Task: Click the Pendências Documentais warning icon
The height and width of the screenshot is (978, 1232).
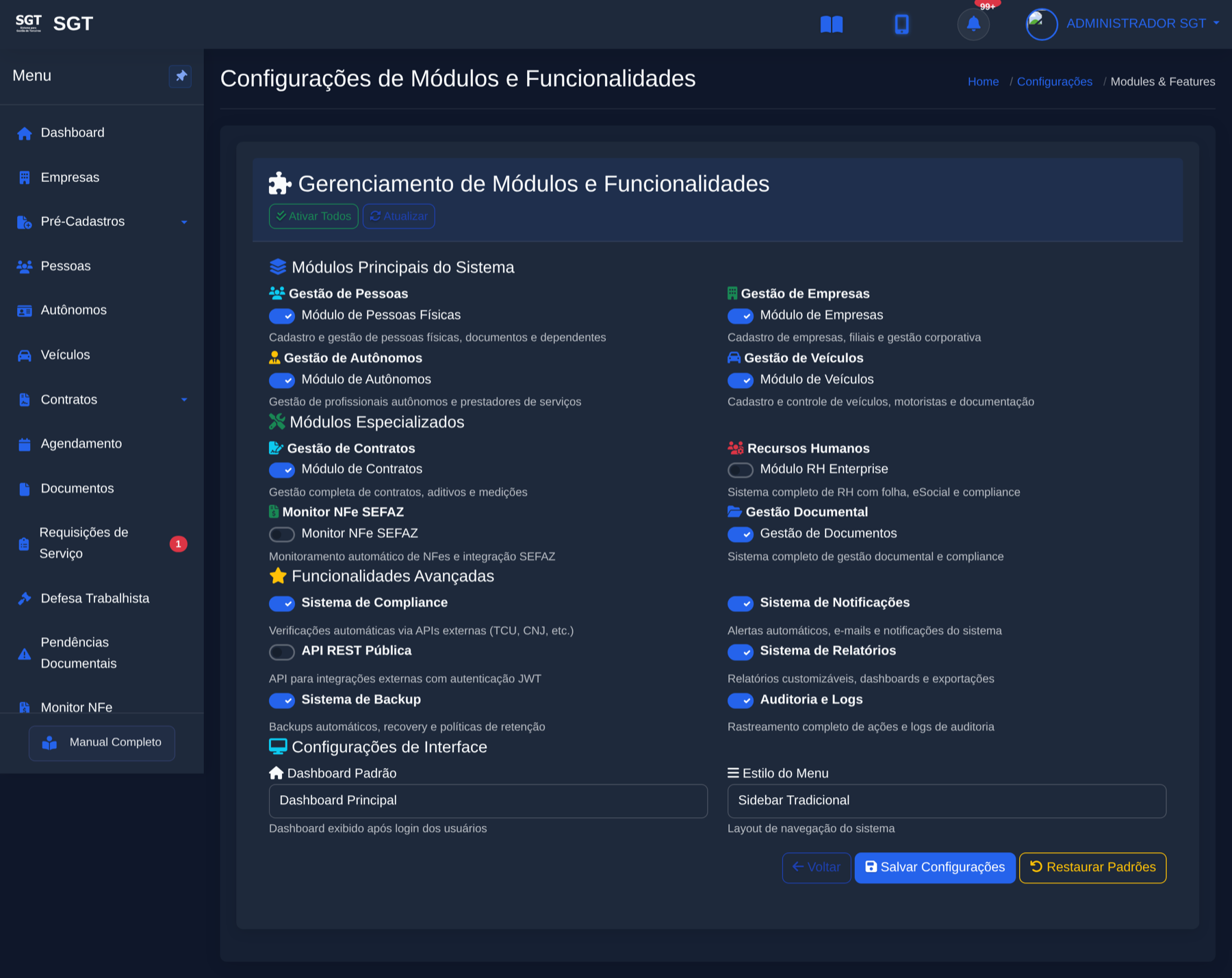Action: [25, 654]
